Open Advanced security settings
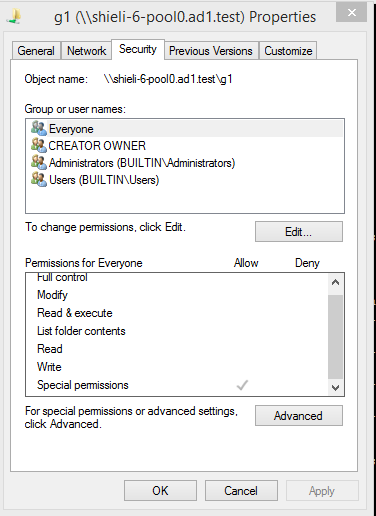This screenshot has height=516, width=376. pos(299,415)
